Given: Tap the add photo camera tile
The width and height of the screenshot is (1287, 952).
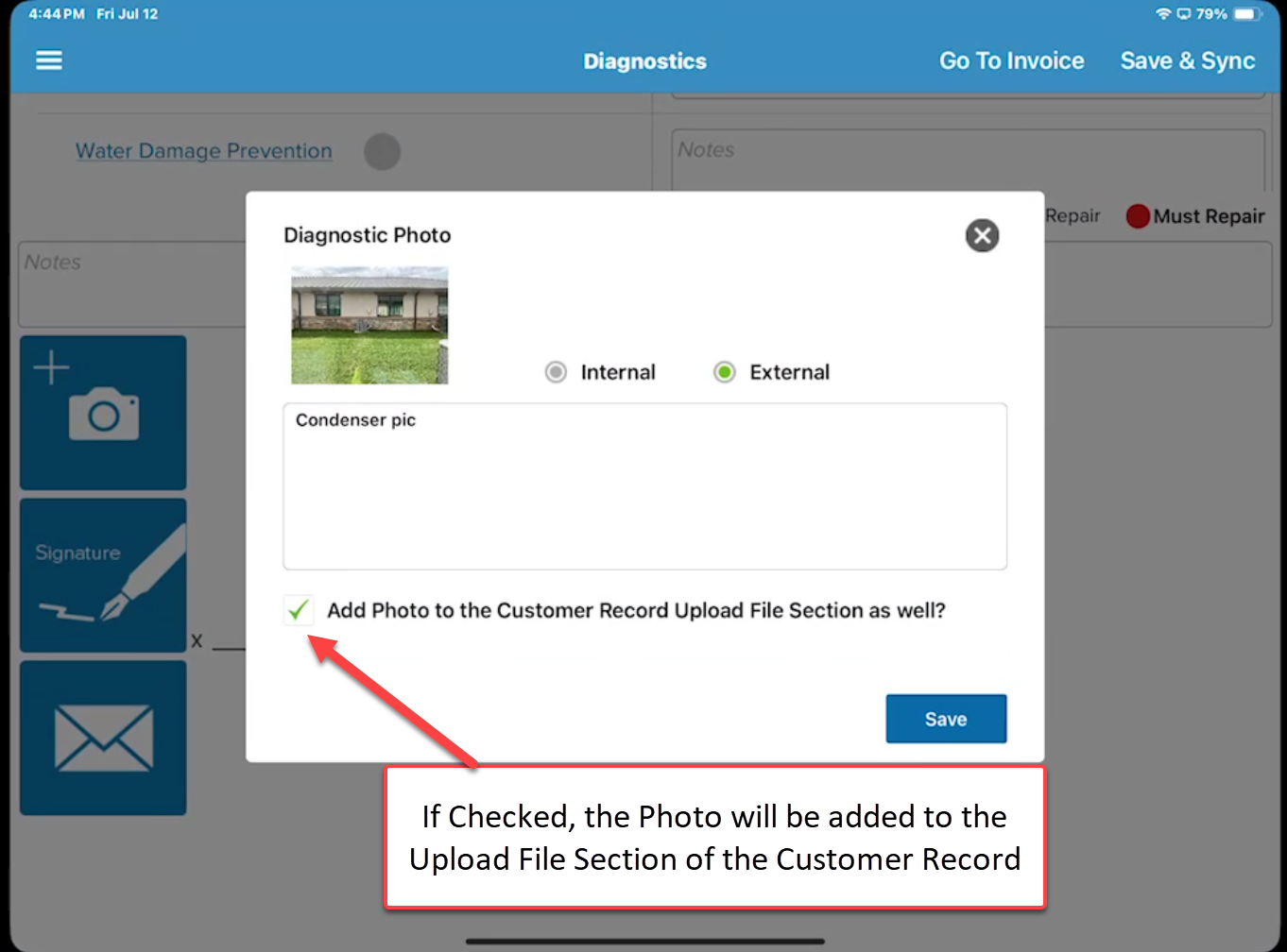Looking at the screenshot, I should 103,413.
